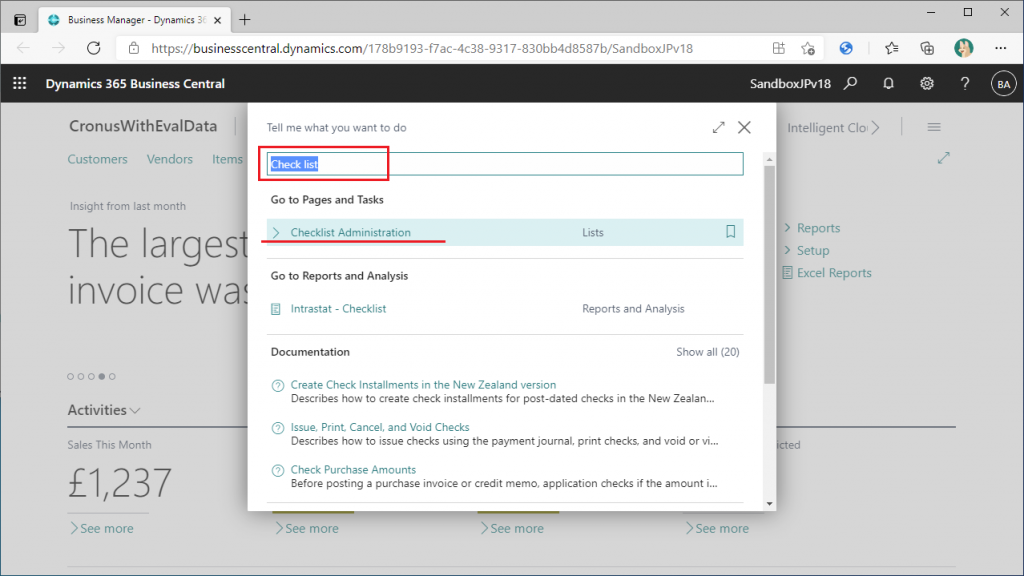The image size is (1024, 576).
Task: Open Vendors navigation item
Action: [169, 159]
